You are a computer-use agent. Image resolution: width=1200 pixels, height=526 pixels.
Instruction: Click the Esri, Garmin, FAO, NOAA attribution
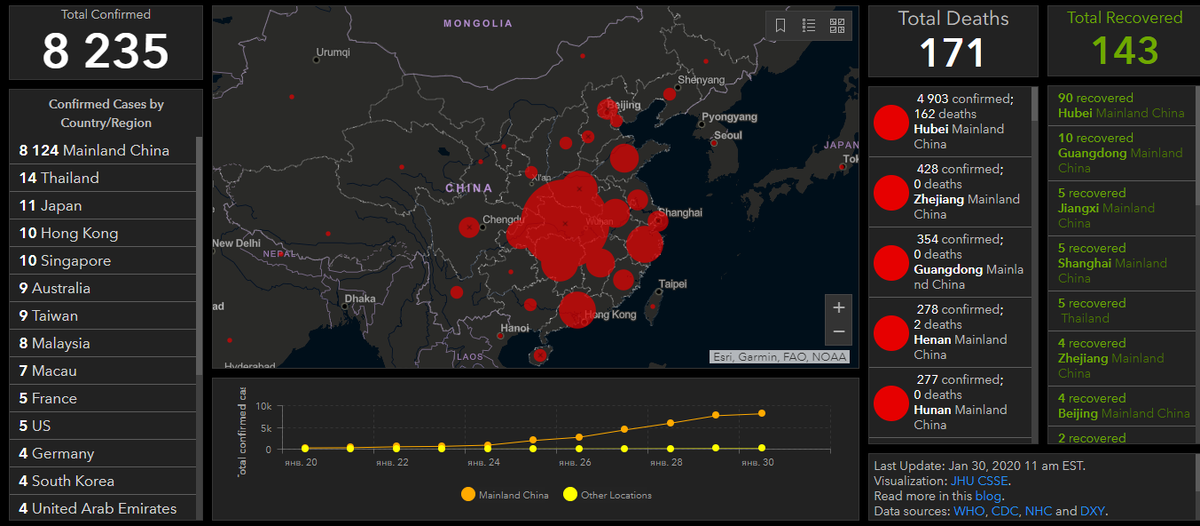[780, 357]
